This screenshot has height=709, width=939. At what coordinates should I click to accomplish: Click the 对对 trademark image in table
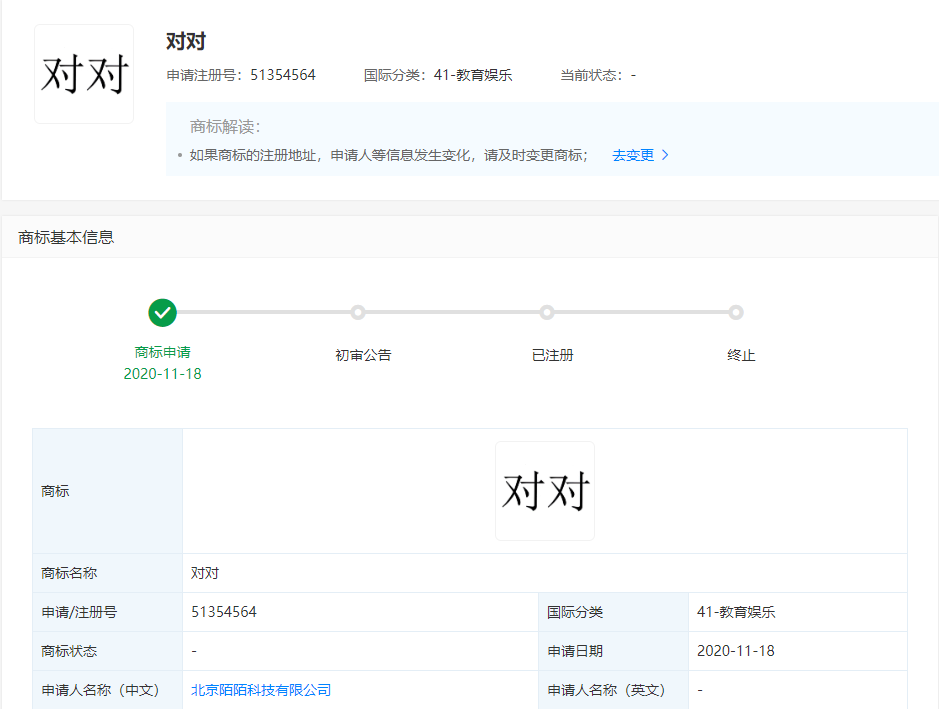point(545,491)
